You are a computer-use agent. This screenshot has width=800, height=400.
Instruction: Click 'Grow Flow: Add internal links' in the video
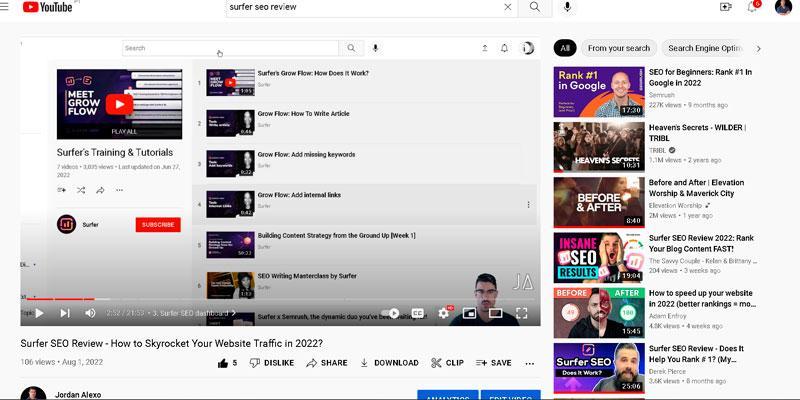299,195
